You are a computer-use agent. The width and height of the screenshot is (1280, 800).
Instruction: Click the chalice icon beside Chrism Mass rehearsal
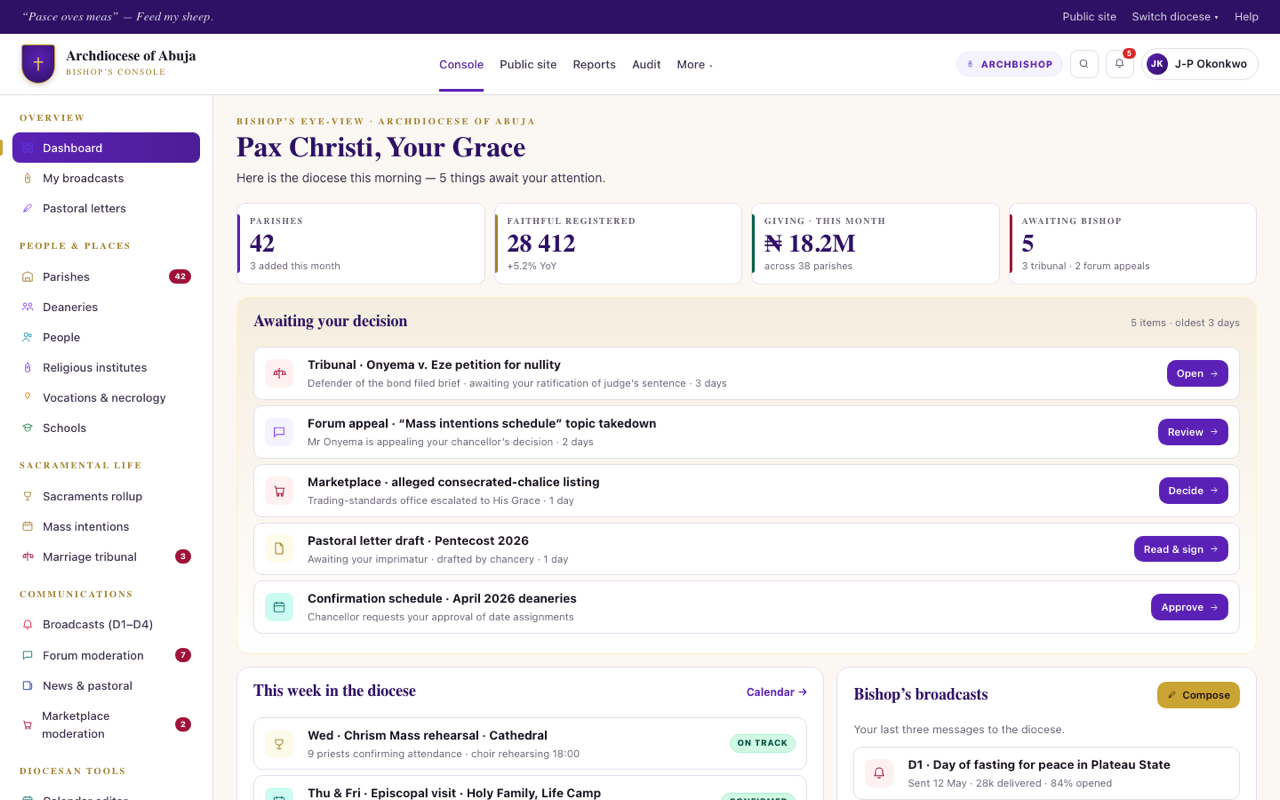pos(279,744)
